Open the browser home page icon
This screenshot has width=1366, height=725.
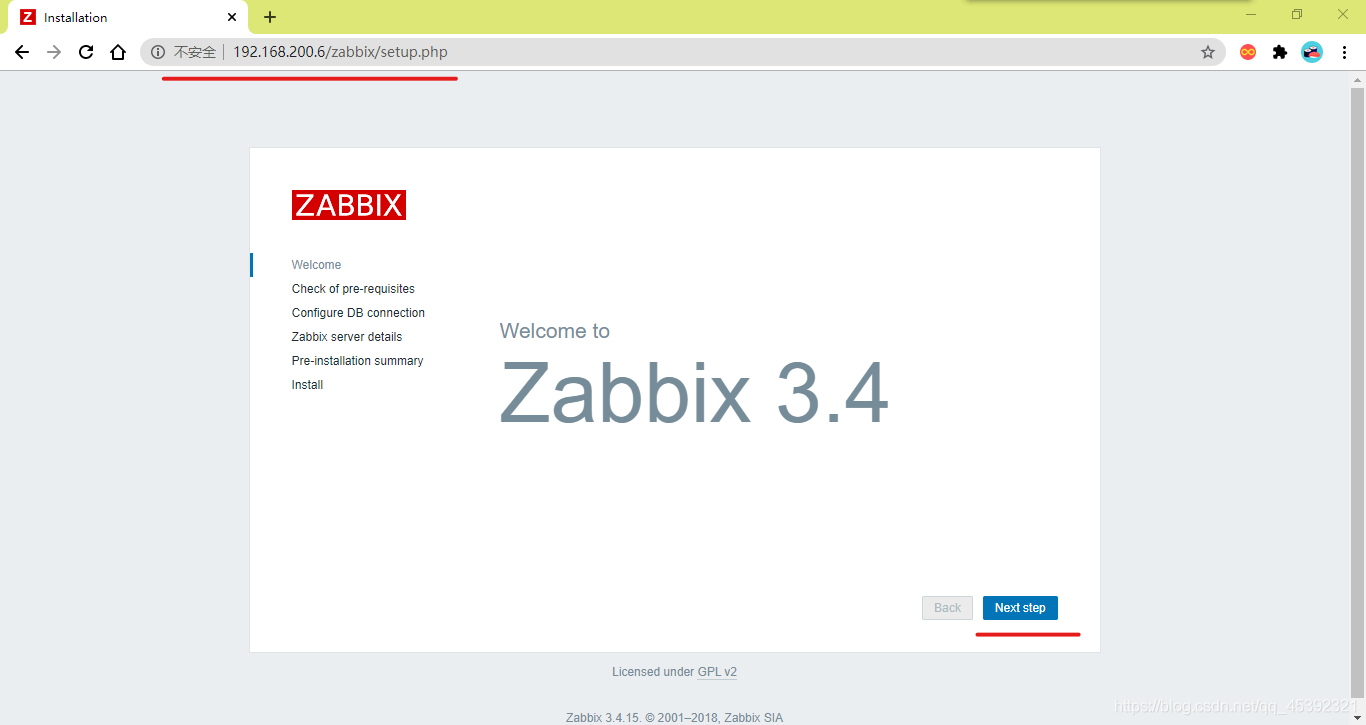click(118, 52)
